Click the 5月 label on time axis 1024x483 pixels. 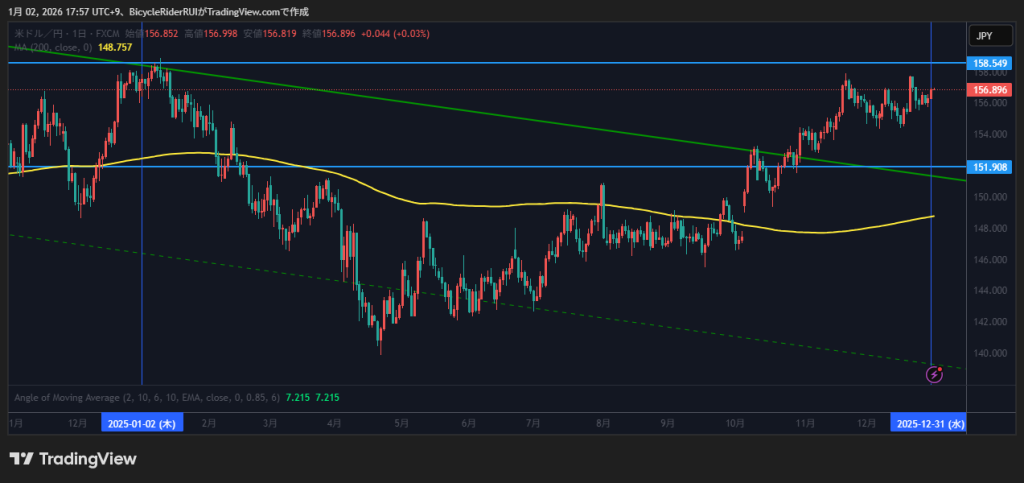pos(402,424)
